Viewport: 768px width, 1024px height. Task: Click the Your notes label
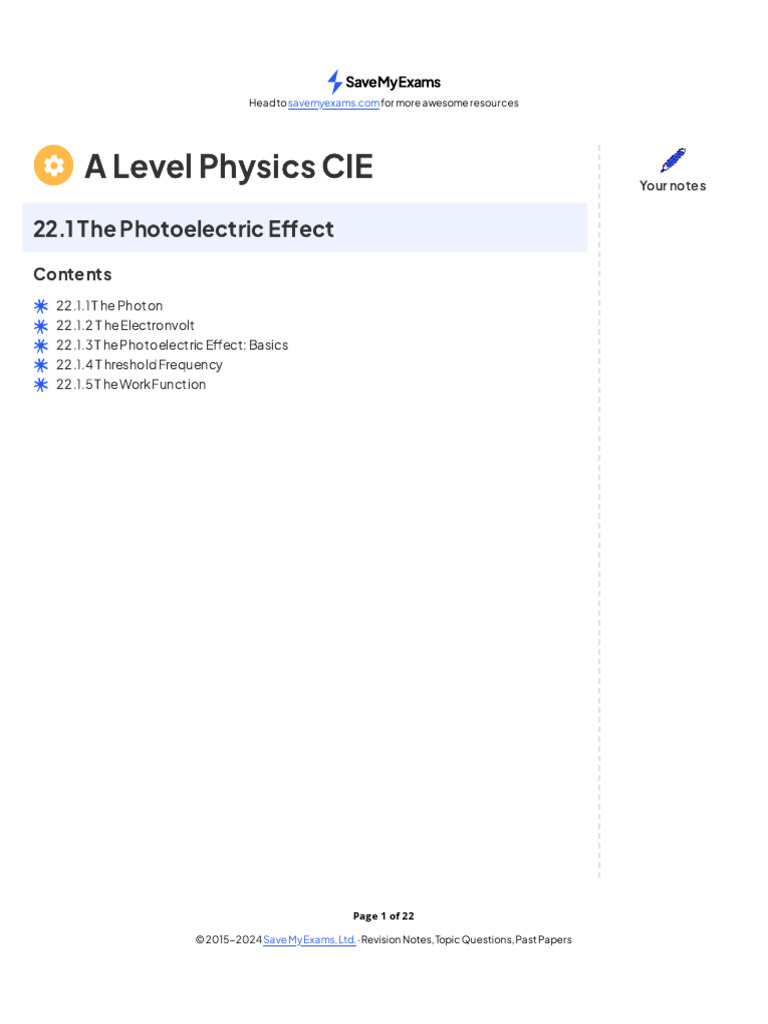click(672, 186)
